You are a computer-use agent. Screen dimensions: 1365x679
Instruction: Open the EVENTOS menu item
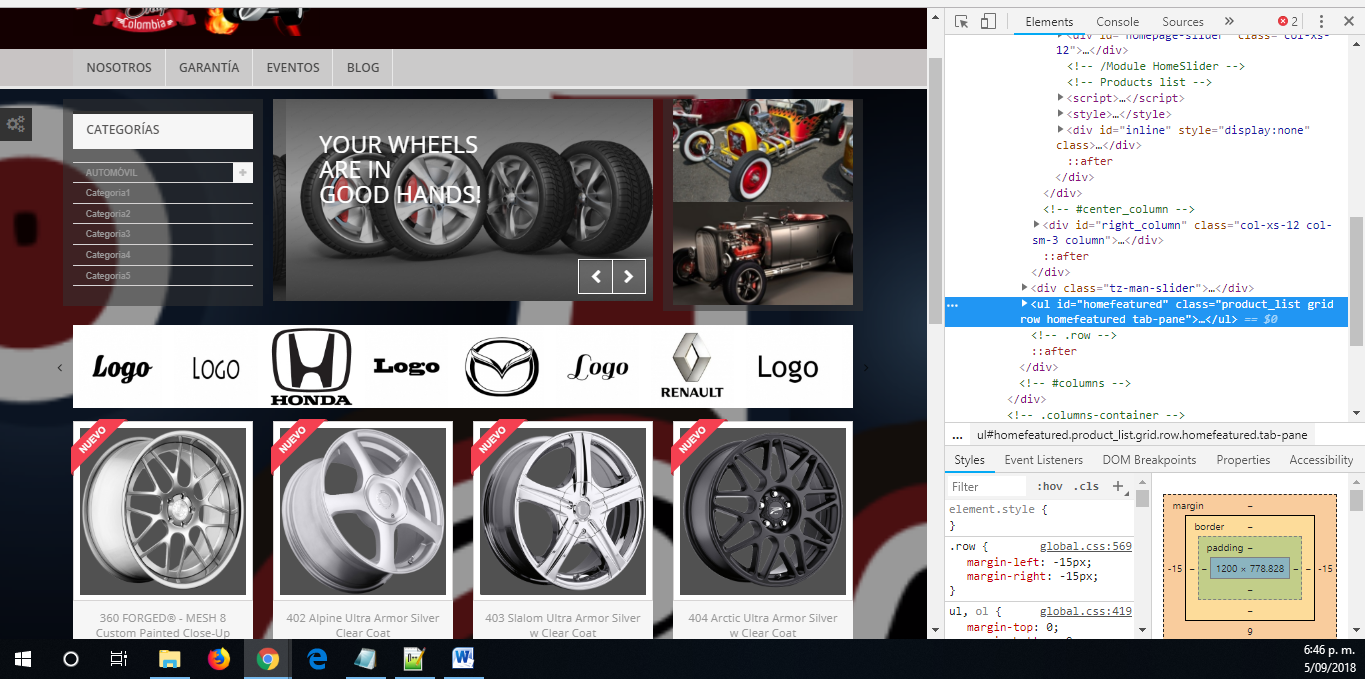pos(293,68)
